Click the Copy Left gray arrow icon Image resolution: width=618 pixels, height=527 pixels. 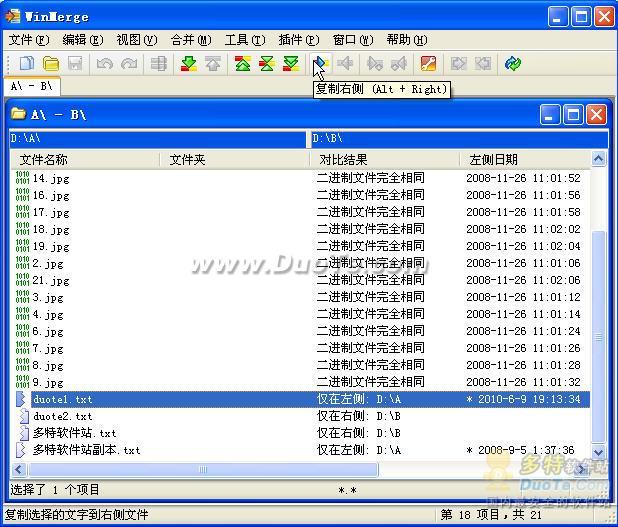click(345, 63)
